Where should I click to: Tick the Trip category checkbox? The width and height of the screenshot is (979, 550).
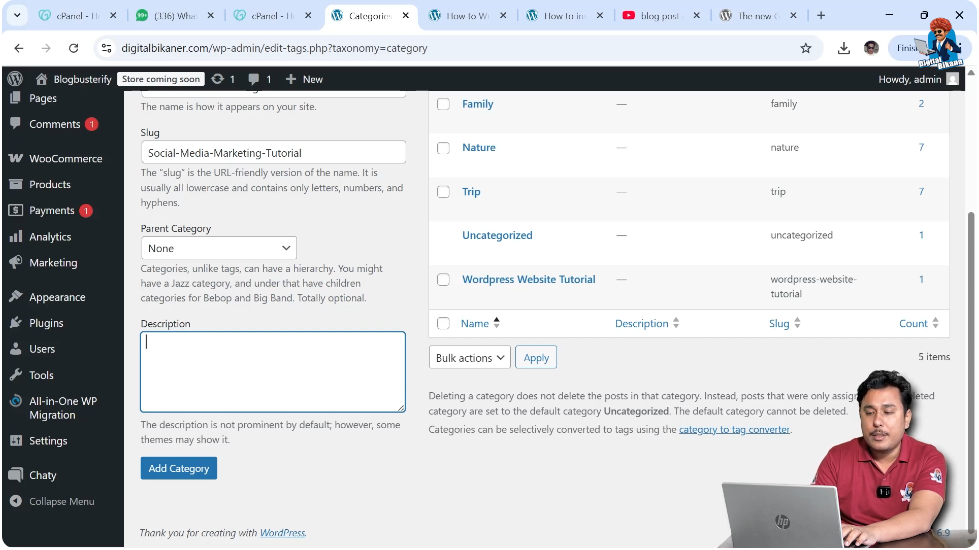pyautogui.click(x=443, y=192)
